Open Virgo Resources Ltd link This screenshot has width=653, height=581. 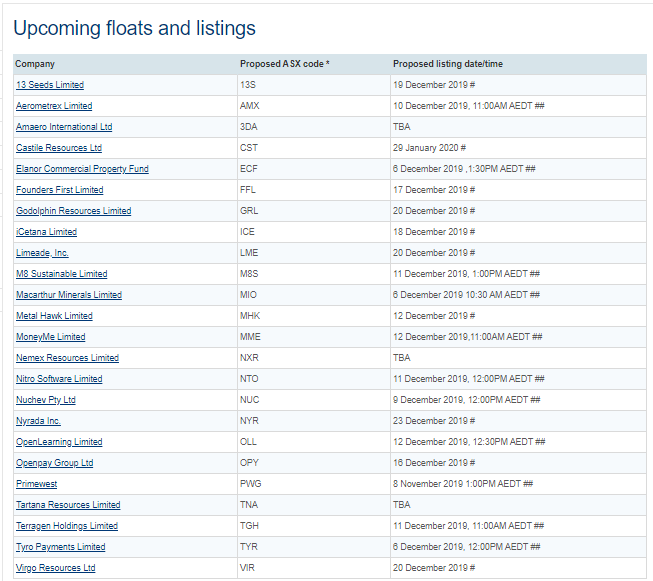coord(56,568)
